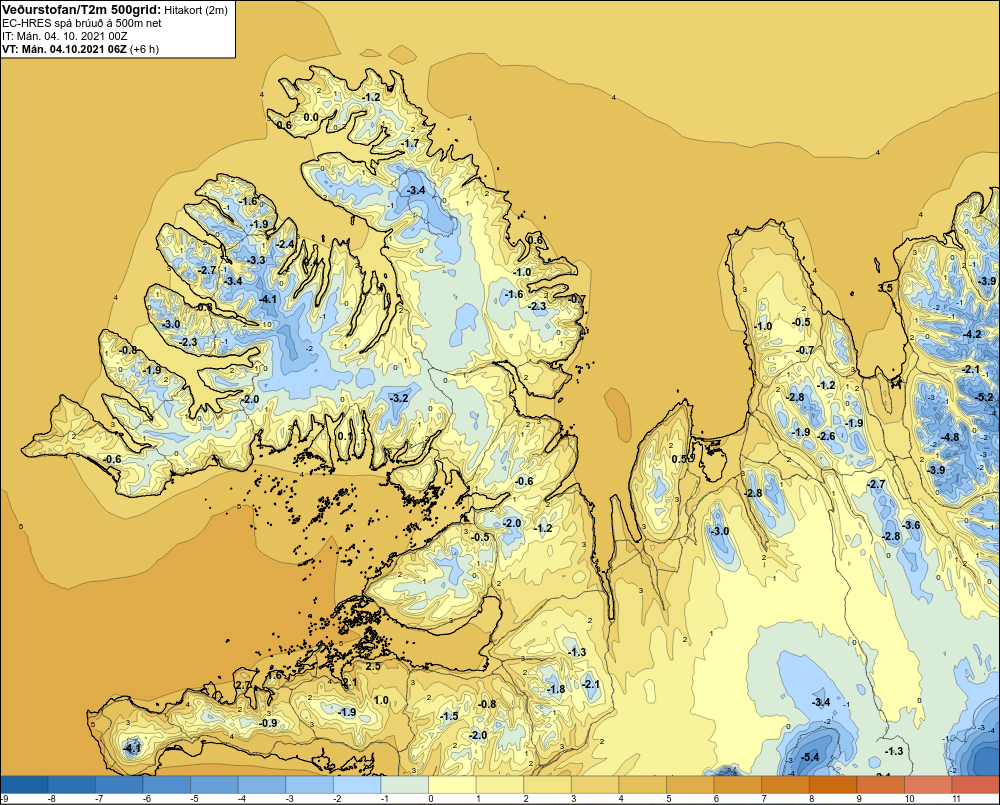Click the -3.6 temperature label
The width and height of the screenshot is (1000, 805).
(x=911, y=525)
